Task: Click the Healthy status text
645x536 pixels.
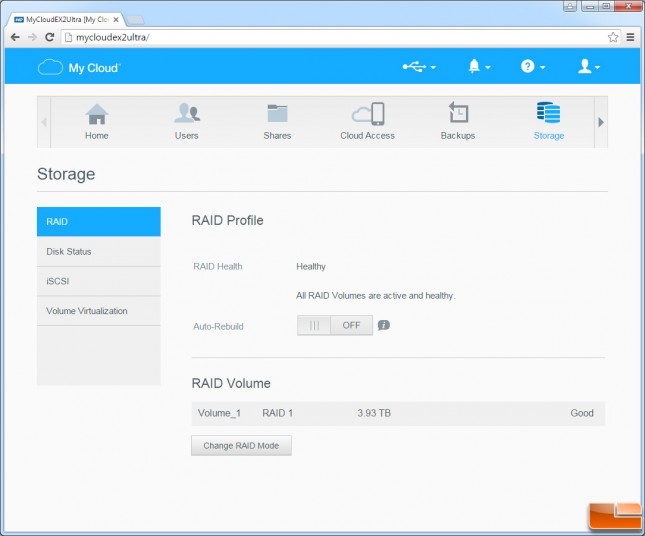Action: click(x=311, y=267)
